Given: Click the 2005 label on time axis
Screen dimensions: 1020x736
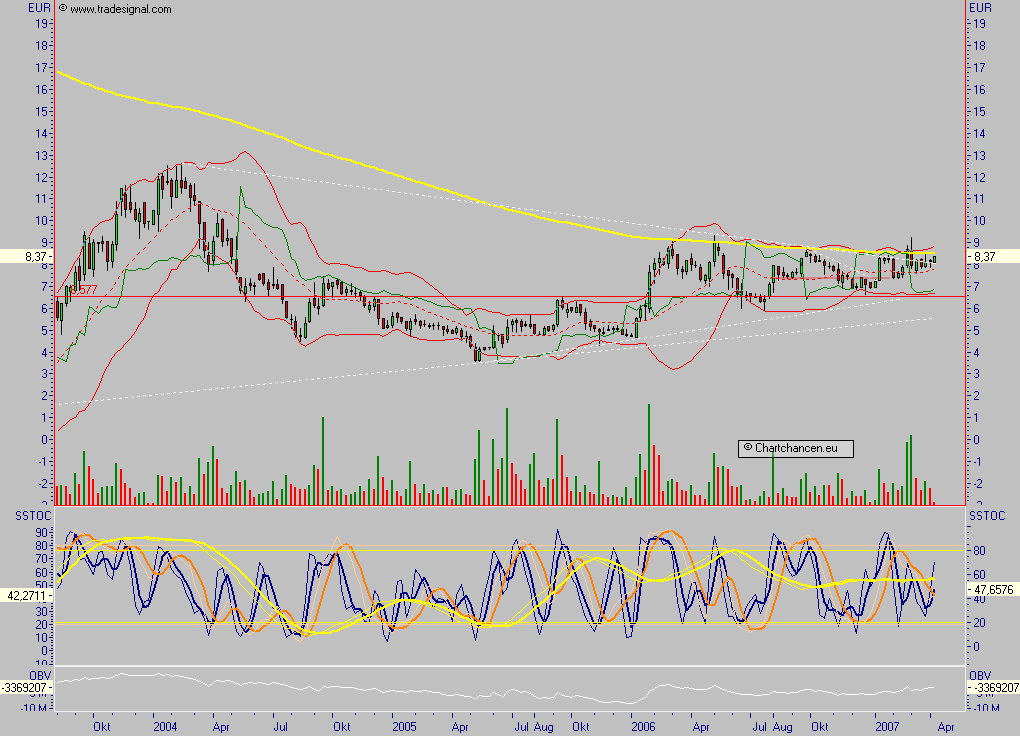Looking at the screenshot, I should [404, 727].
